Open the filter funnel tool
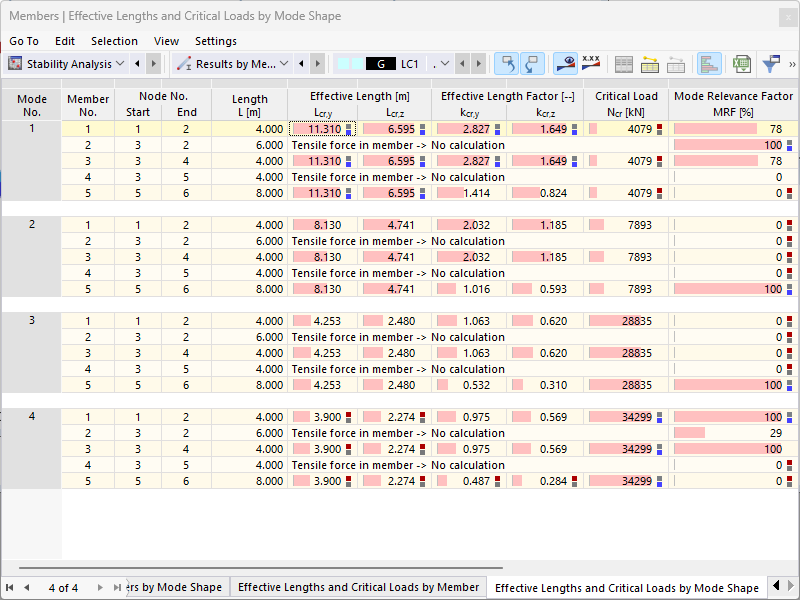800x600 pixels. (771, 64)
